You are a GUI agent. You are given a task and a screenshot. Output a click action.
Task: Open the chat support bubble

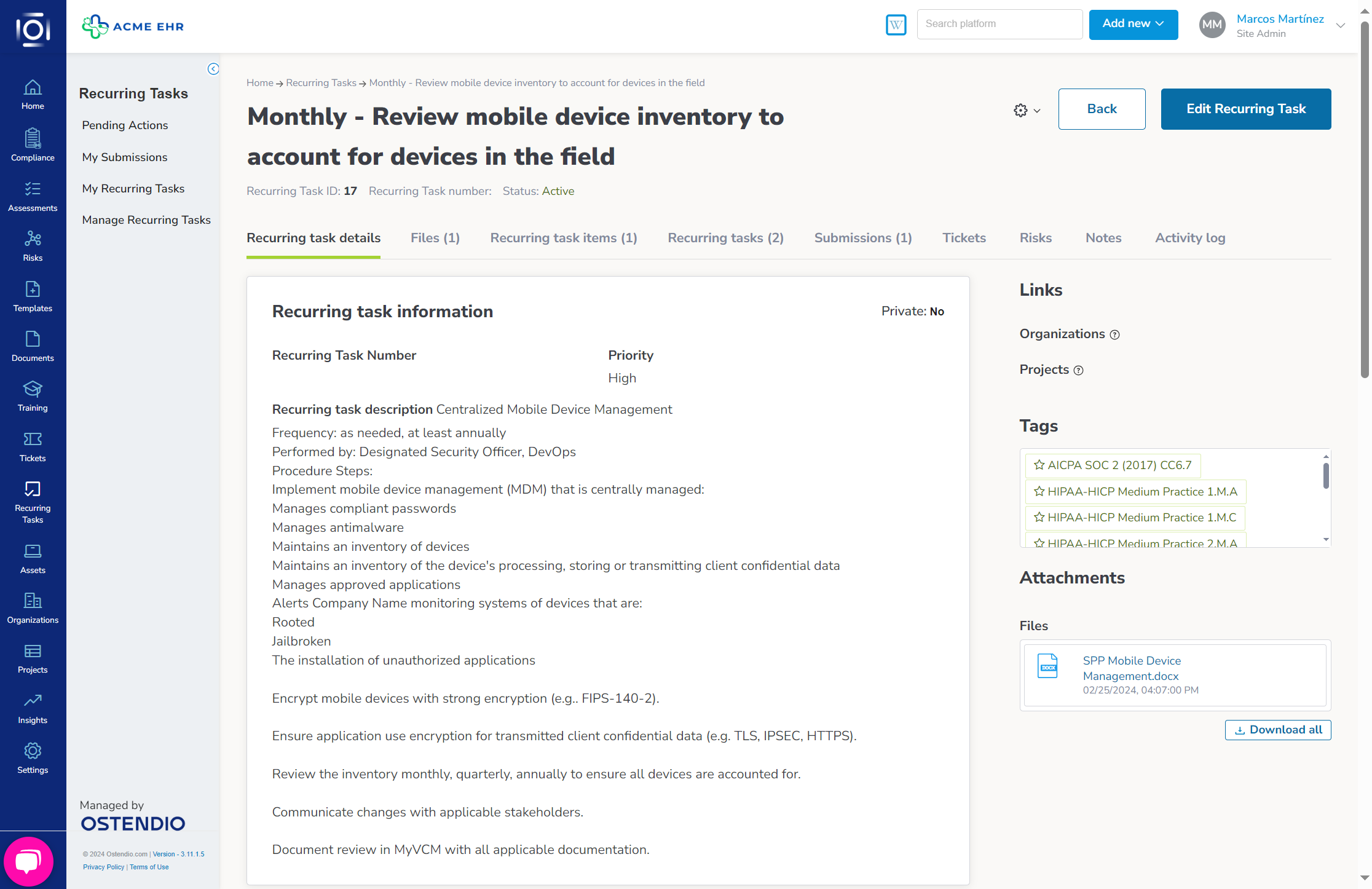point(28,861)
